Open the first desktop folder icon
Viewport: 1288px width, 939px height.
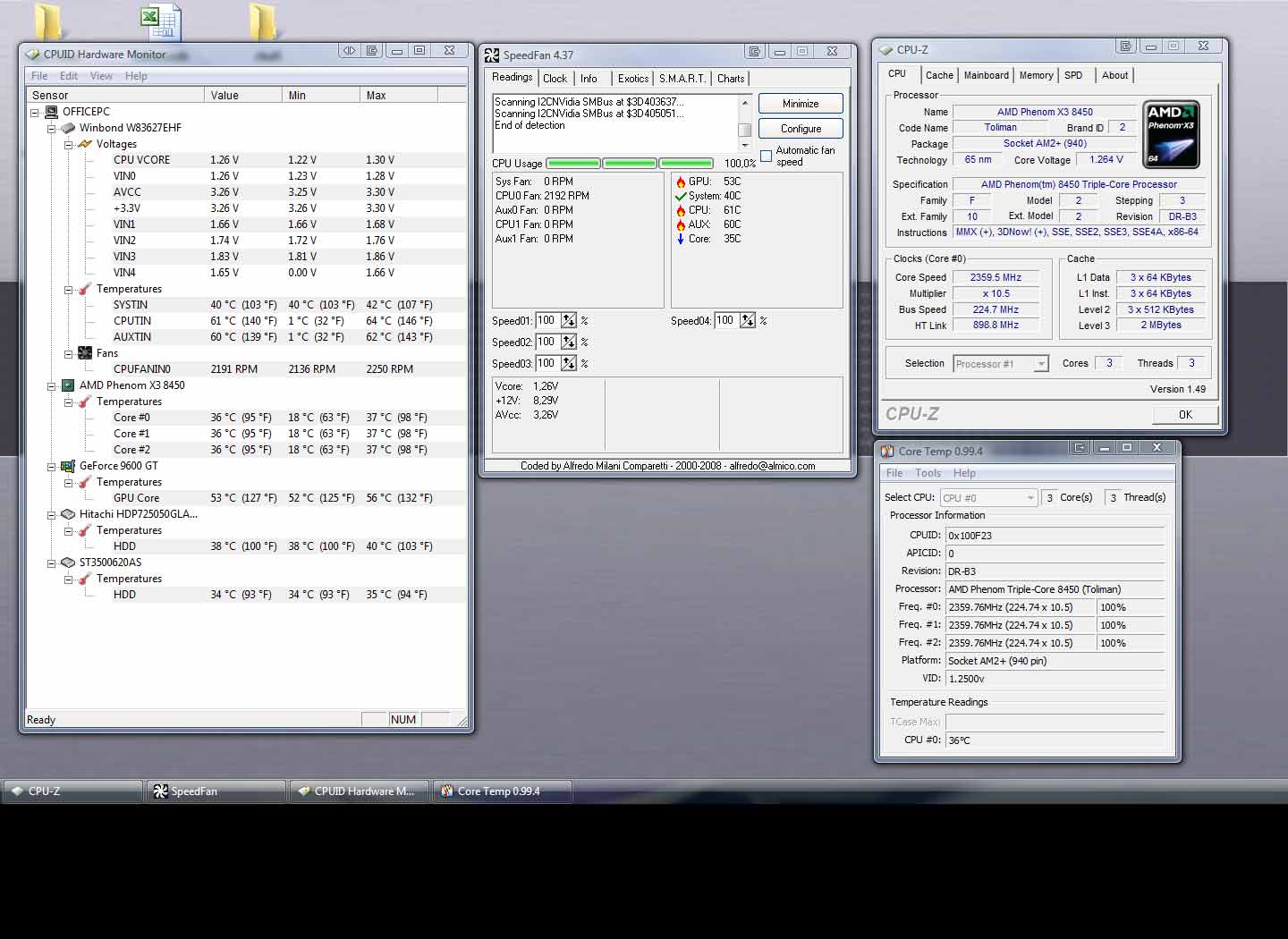click(x=49, y=22)
